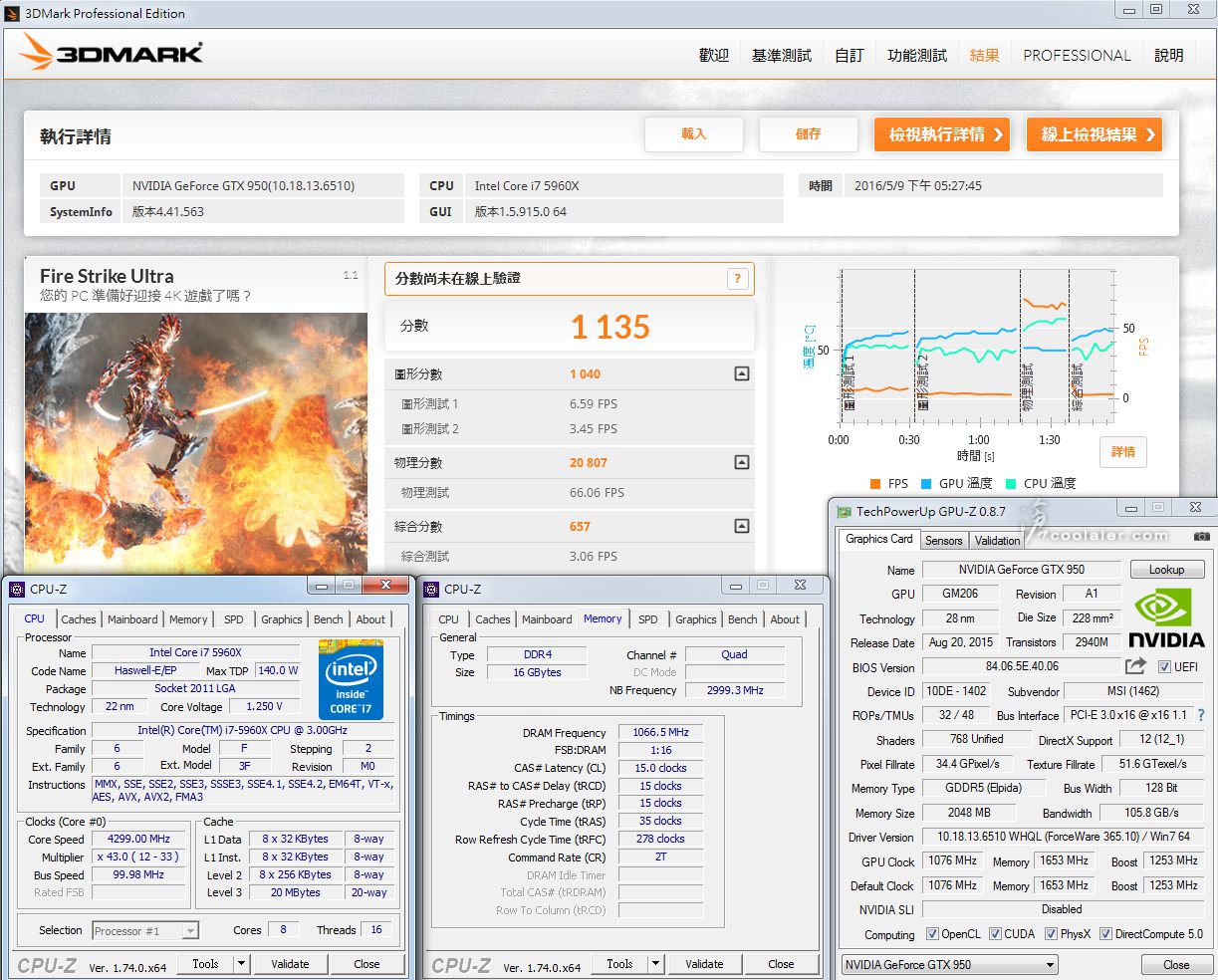Click the temperature and FPS chart
This screenshot has width=1218, height=980.
coord(975,349)
